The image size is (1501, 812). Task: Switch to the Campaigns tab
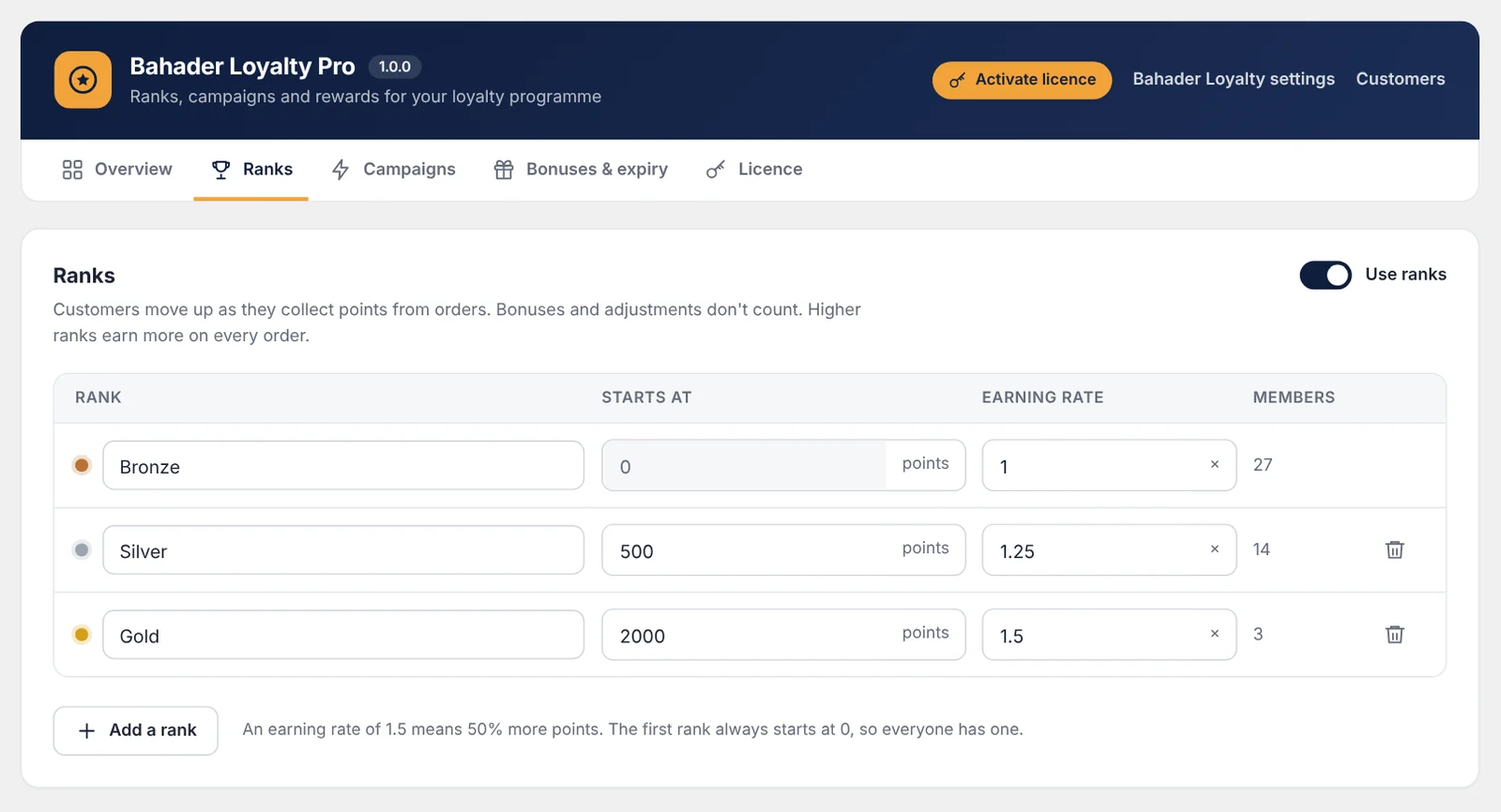(393, 170)
